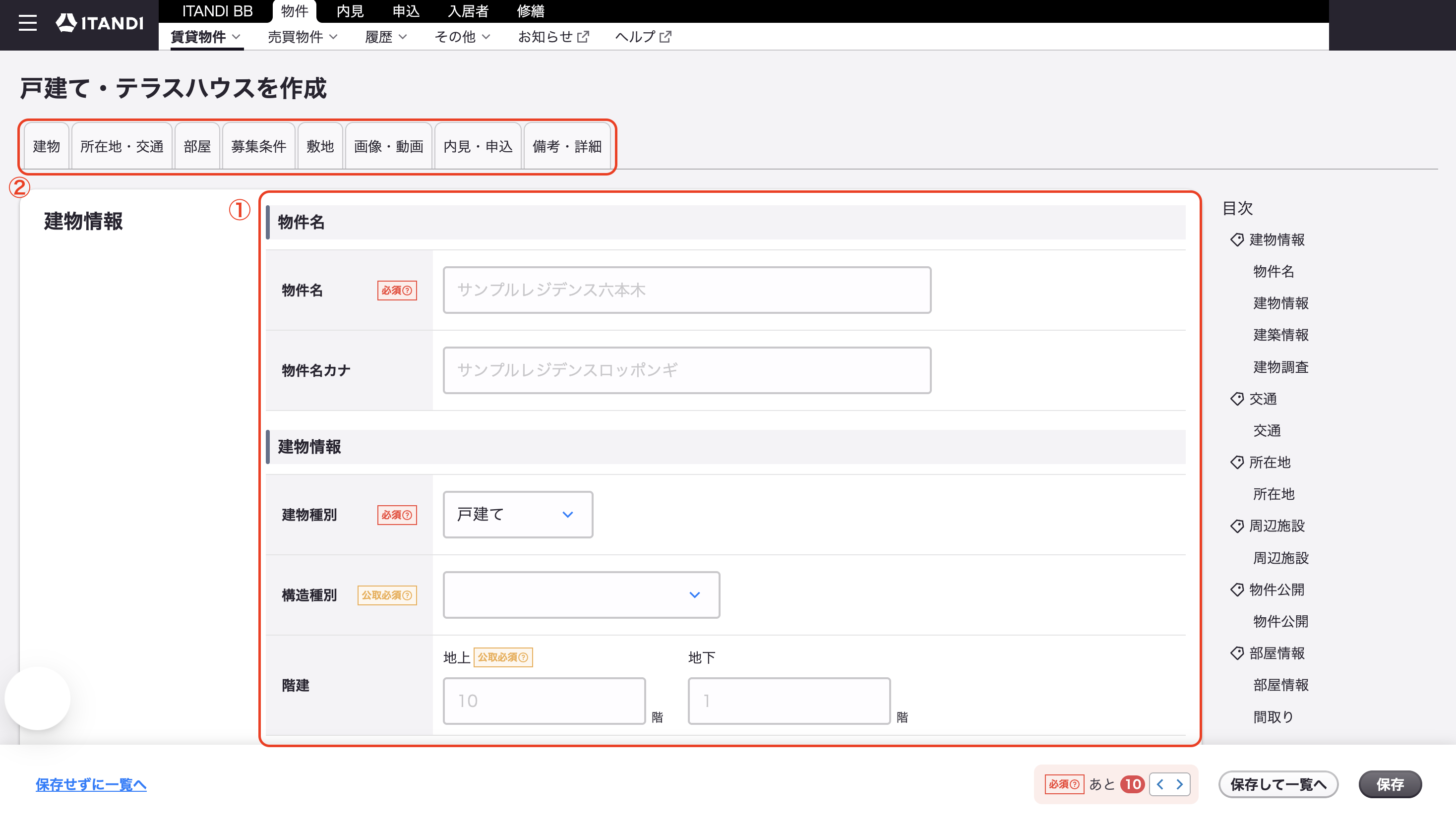Jump to 間取り in the table of contents
Image resolution: width=1456 pixels, height=824 pixels.
[1274, 717]
